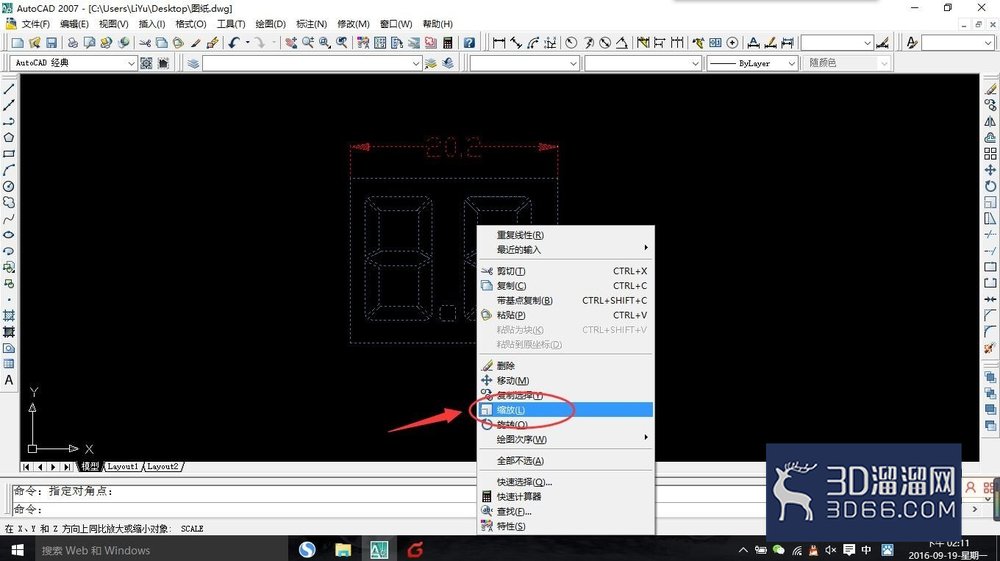Expand the Undo history dropdown arrow

point(247,43)
